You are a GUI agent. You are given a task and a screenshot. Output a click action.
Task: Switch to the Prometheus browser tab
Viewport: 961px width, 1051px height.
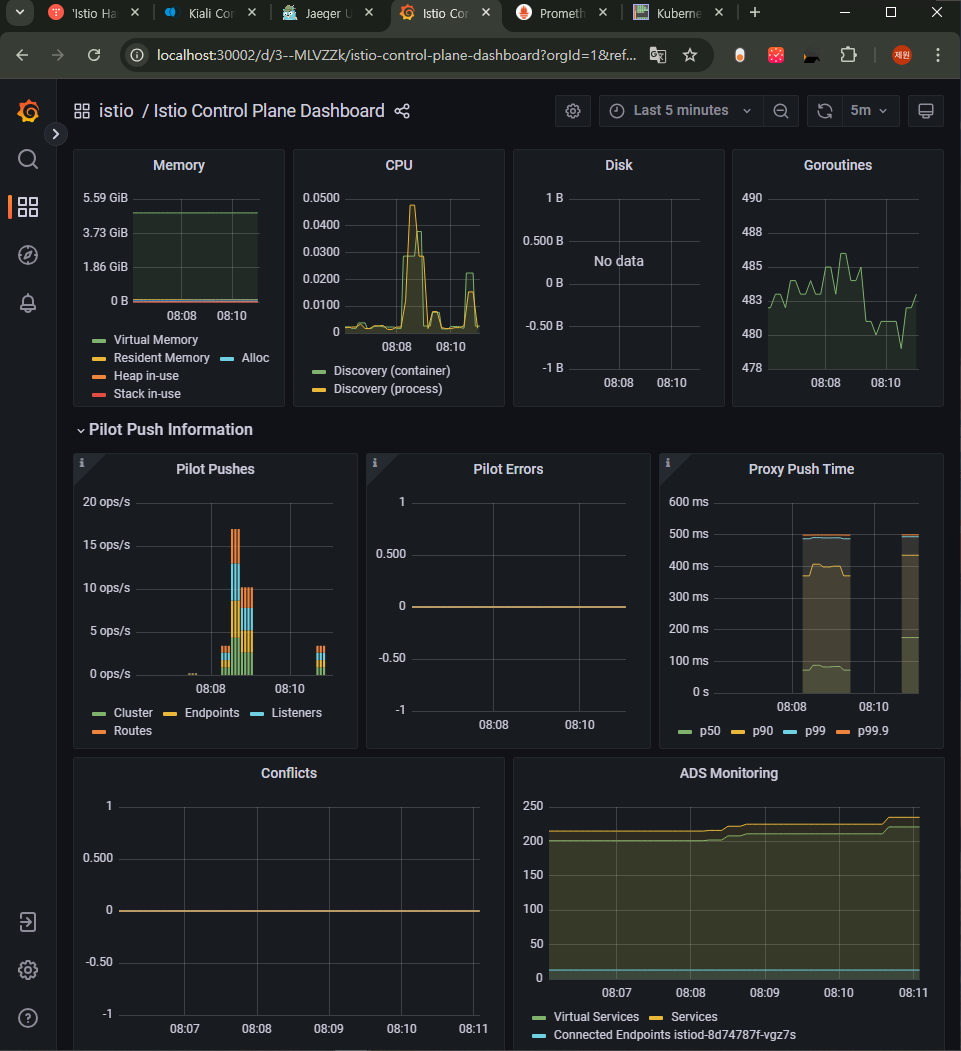[x=560, y=13]
